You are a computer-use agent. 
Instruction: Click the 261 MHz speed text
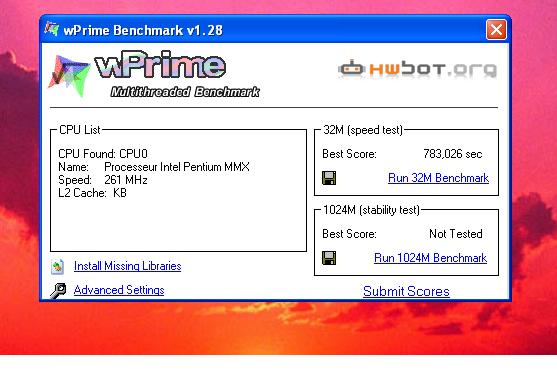click(126, 180)
